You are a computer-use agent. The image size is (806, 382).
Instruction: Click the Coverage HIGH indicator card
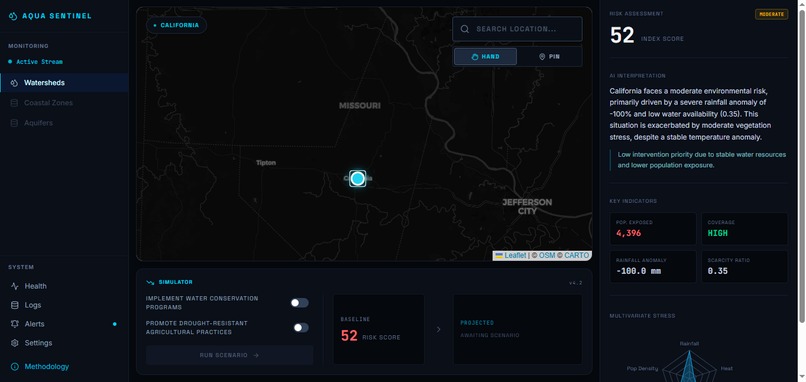pyautogui.click(x=745, y=229)
